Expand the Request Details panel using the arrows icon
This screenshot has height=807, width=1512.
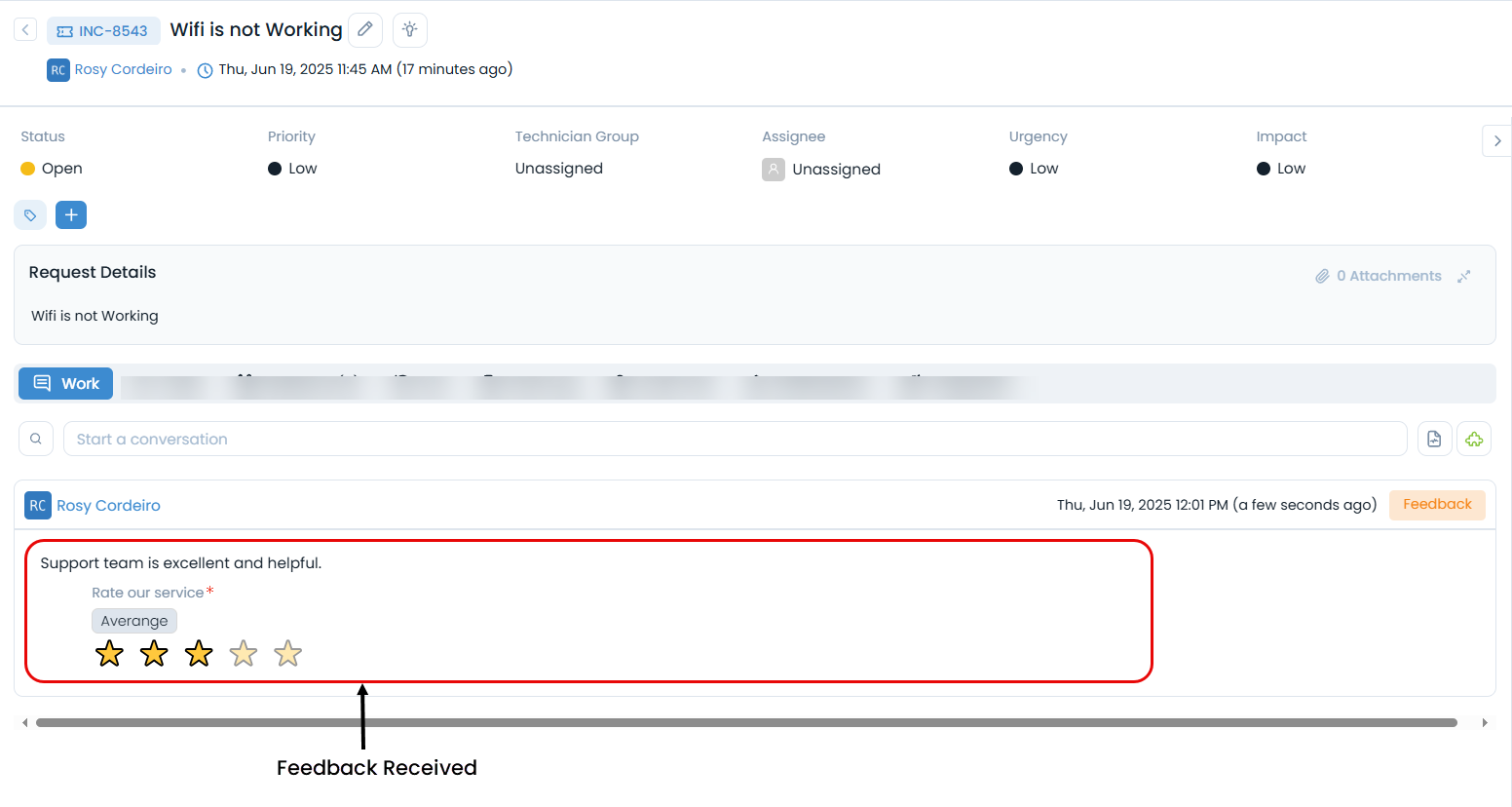(x=1463, y=277)
